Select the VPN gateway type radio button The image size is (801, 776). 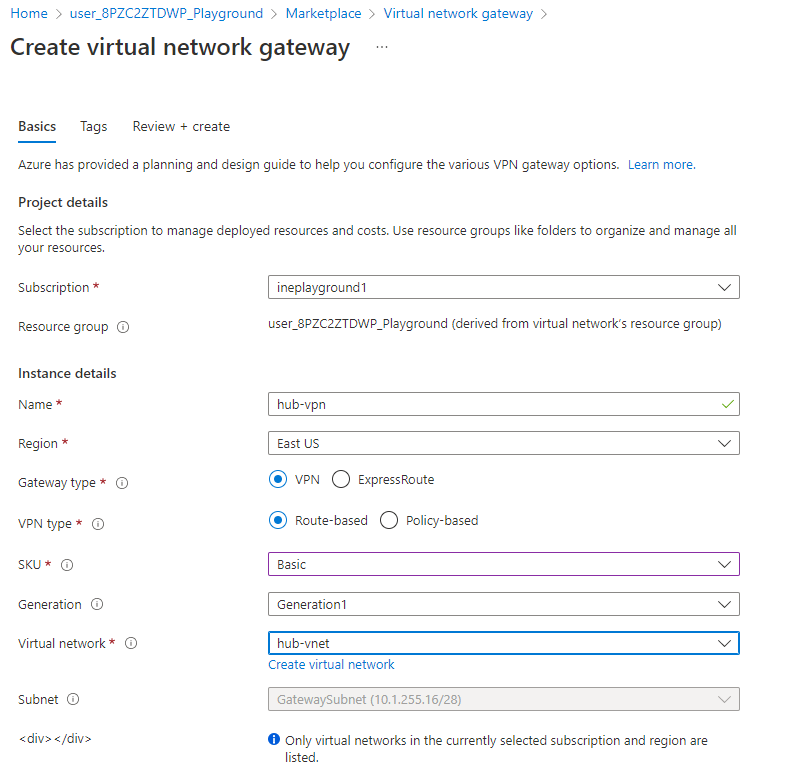(x=278, y=480)
